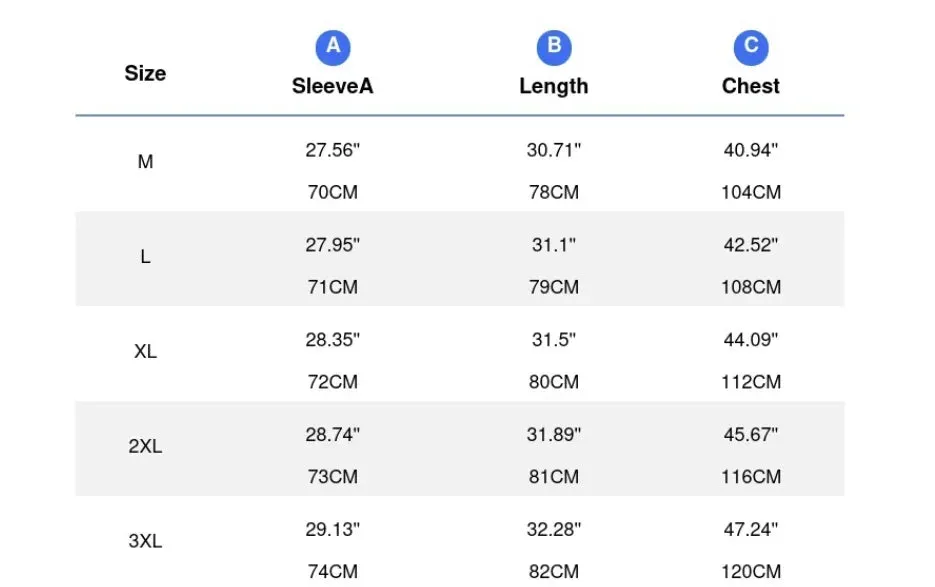The height and width of the screenshot is (587, 935).
Task: Click the 112CM chest value for XL
Action: (751, 382)
